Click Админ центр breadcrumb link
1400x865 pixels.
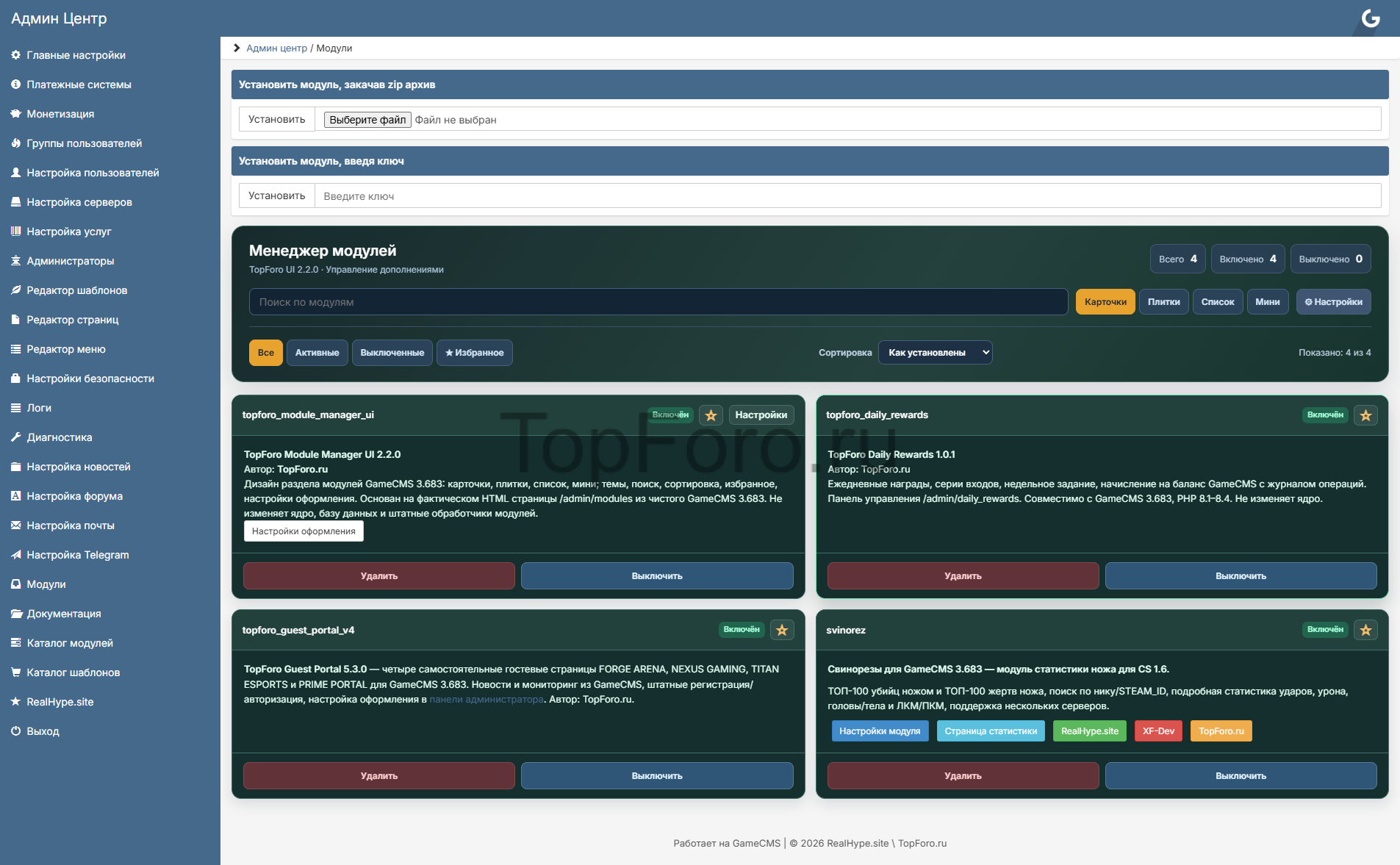(x=276, y=48)
